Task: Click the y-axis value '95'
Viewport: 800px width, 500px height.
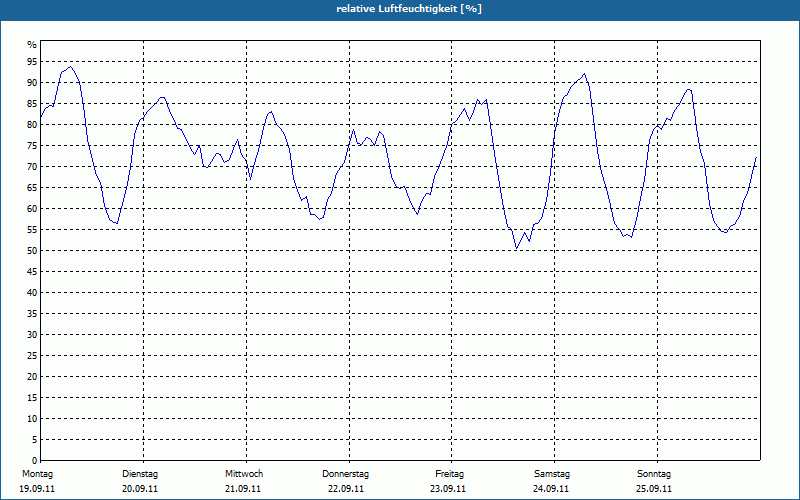Action: point(32,62)
